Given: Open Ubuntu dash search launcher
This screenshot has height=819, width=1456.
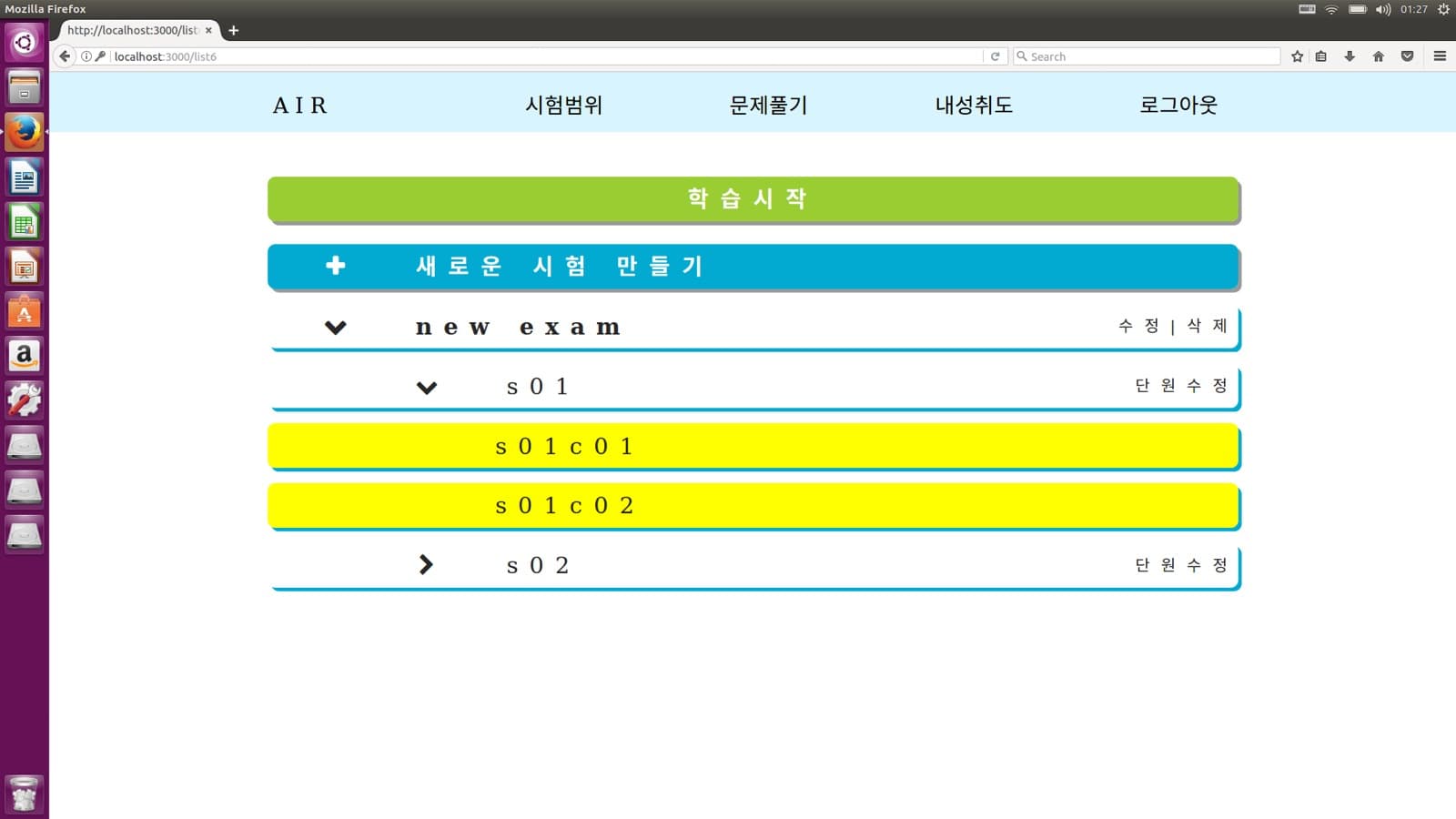Looking at the screenshot, I should pyautogui.click(x=25, y=43).
